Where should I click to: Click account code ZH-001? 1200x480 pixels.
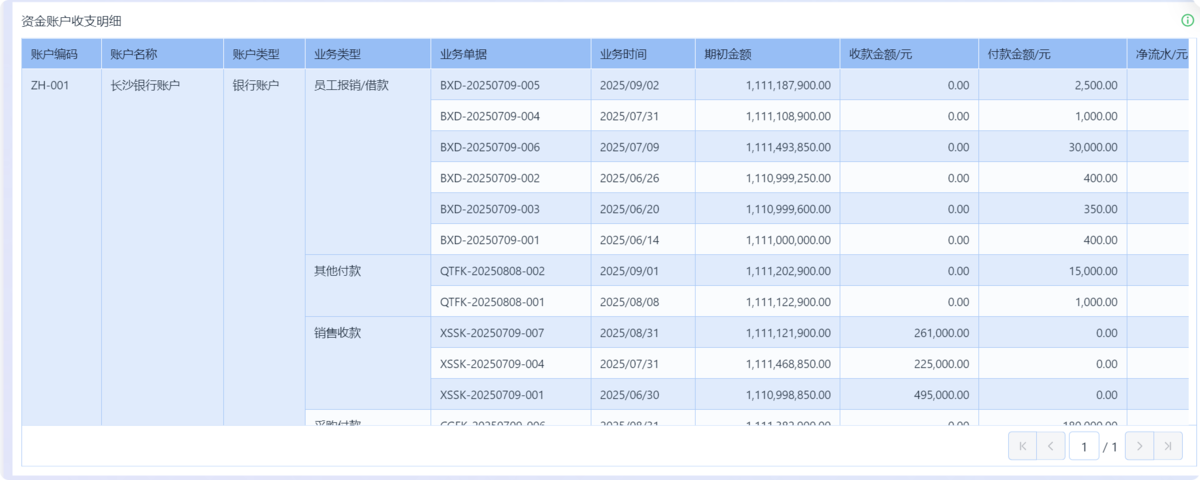pyautogui.click(x=50, y=85)
